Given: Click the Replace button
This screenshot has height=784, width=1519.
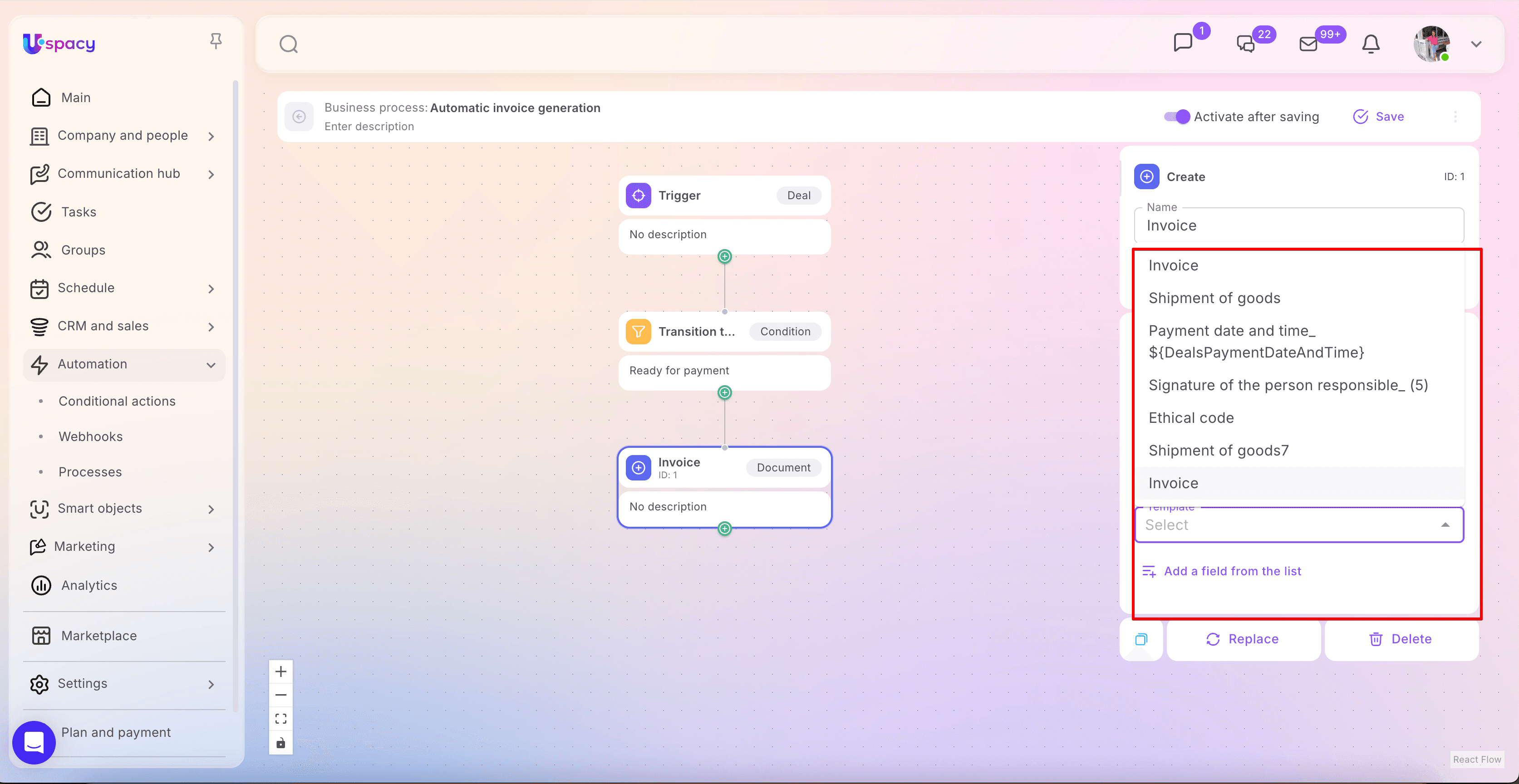Looking at the screenshot, I should [1243, 639].
